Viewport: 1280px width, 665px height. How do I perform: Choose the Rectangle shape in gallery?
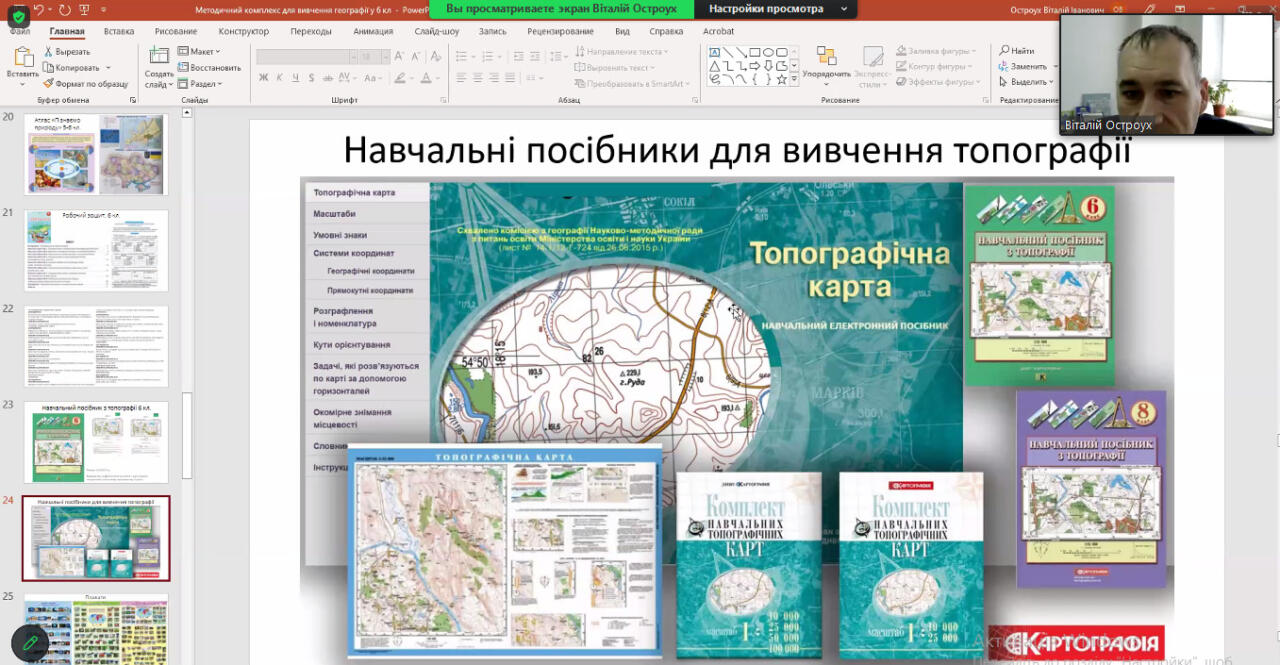(755, 52)
